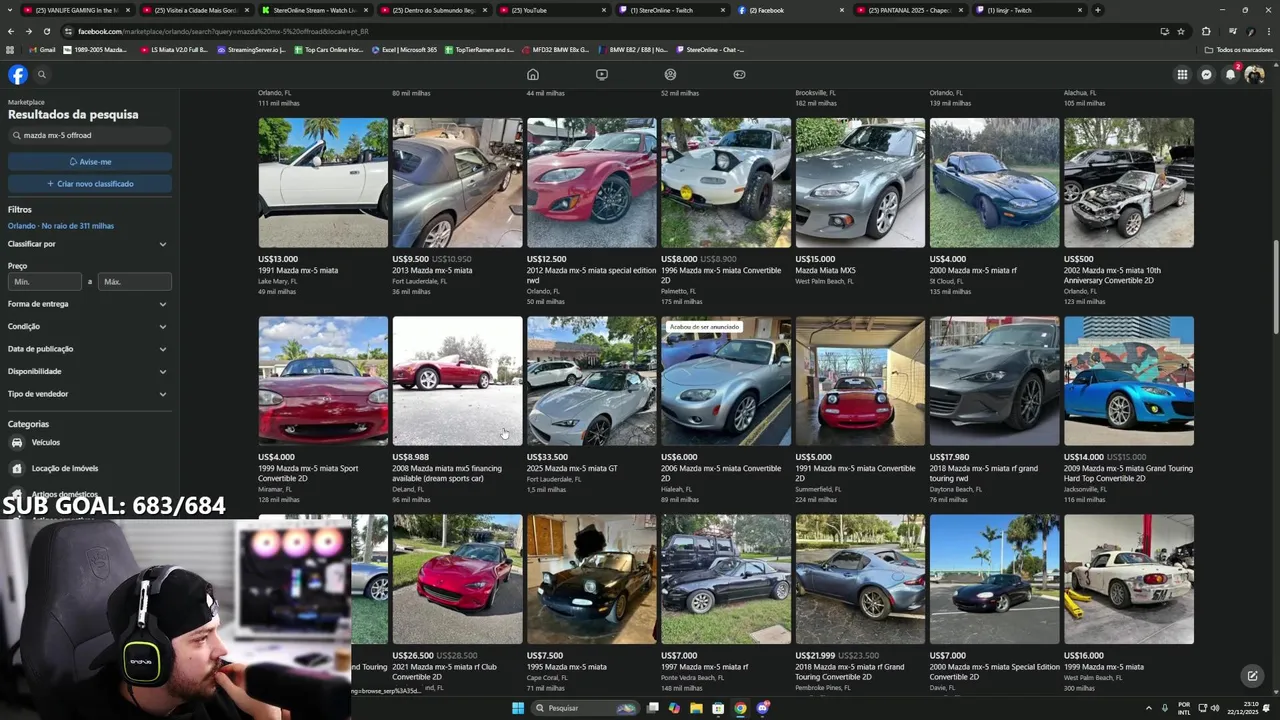The width and height of the screenshot is (1280, 720).
Task: Open Discord from the taskbar
Action: pyautogui.click(x=763, y=708)
